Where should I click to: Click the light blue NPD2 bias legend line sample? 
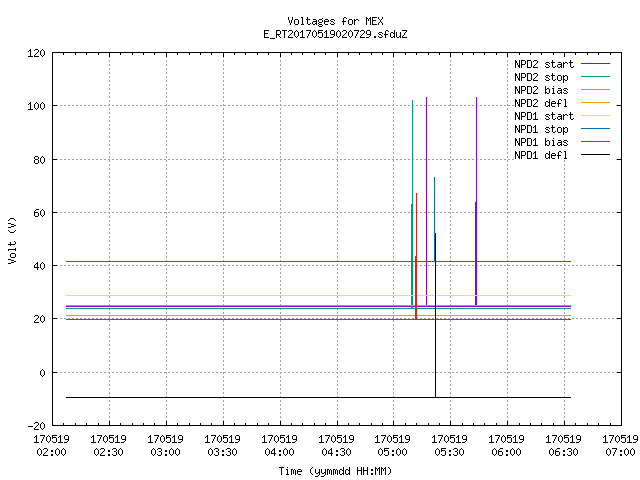[x=595, y=89]
